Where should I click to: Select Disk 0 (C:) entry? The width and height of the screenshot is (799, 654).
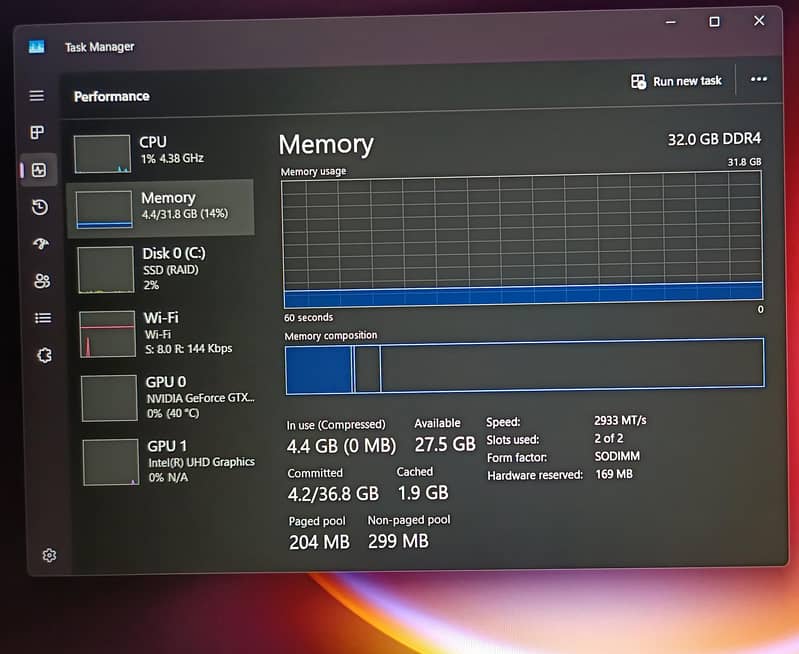coord(163,269)
